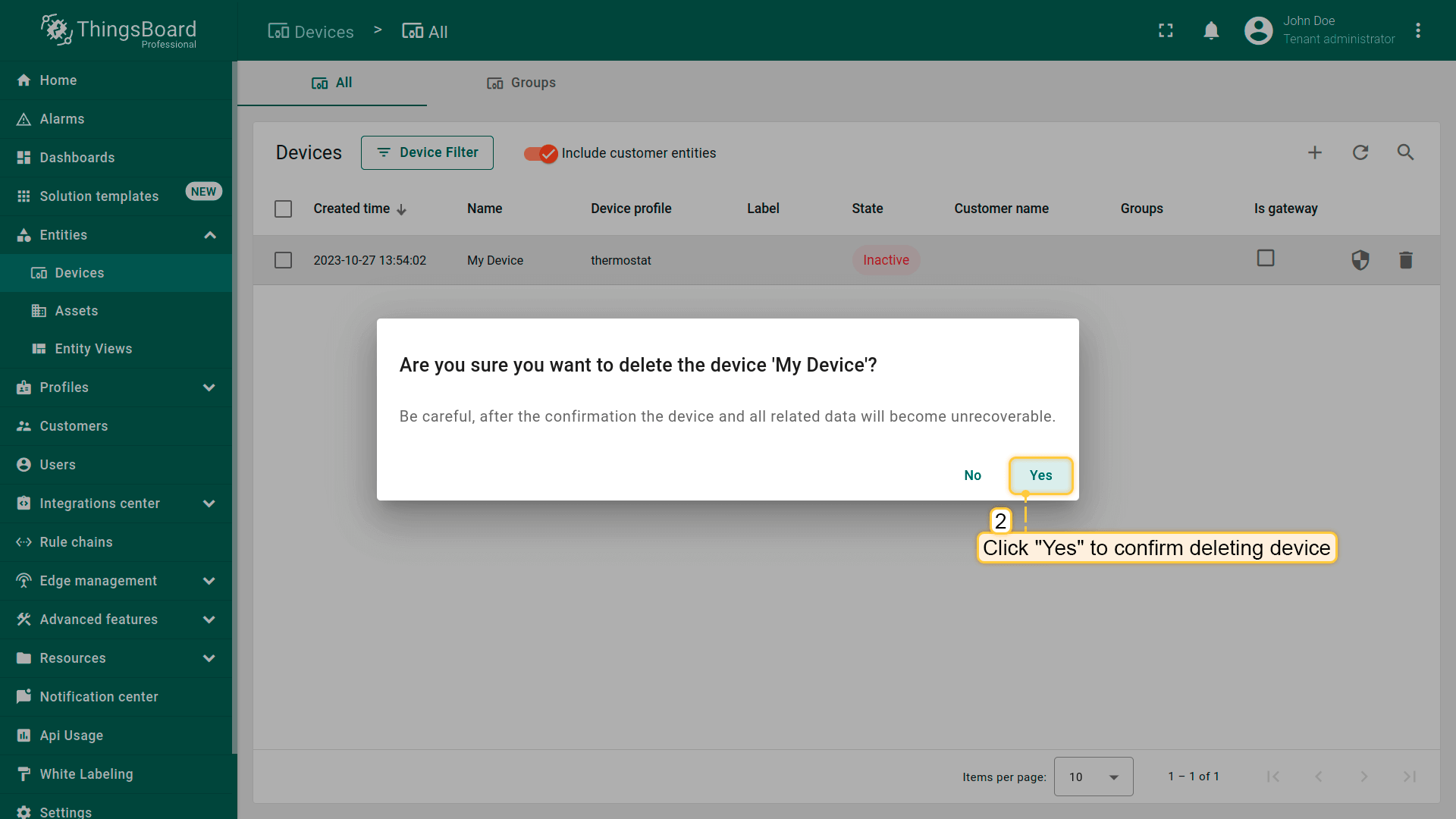Refresh the devices table
Viewport: 1456px width, 819px height.
pyautogui.click(x=1360, y=152)
